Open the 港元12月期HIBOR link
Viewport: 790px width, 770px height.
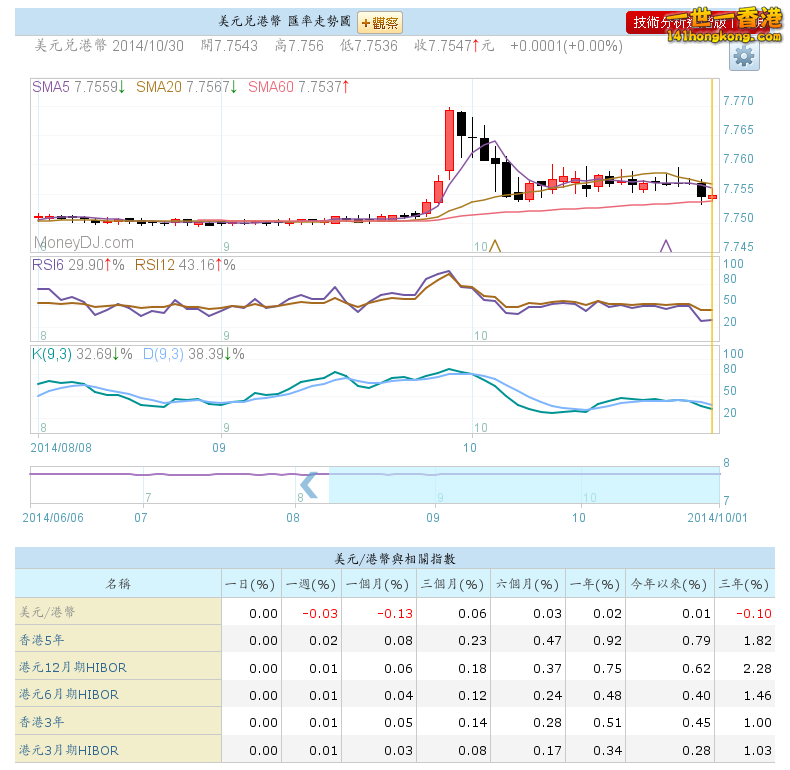[73, 667]
